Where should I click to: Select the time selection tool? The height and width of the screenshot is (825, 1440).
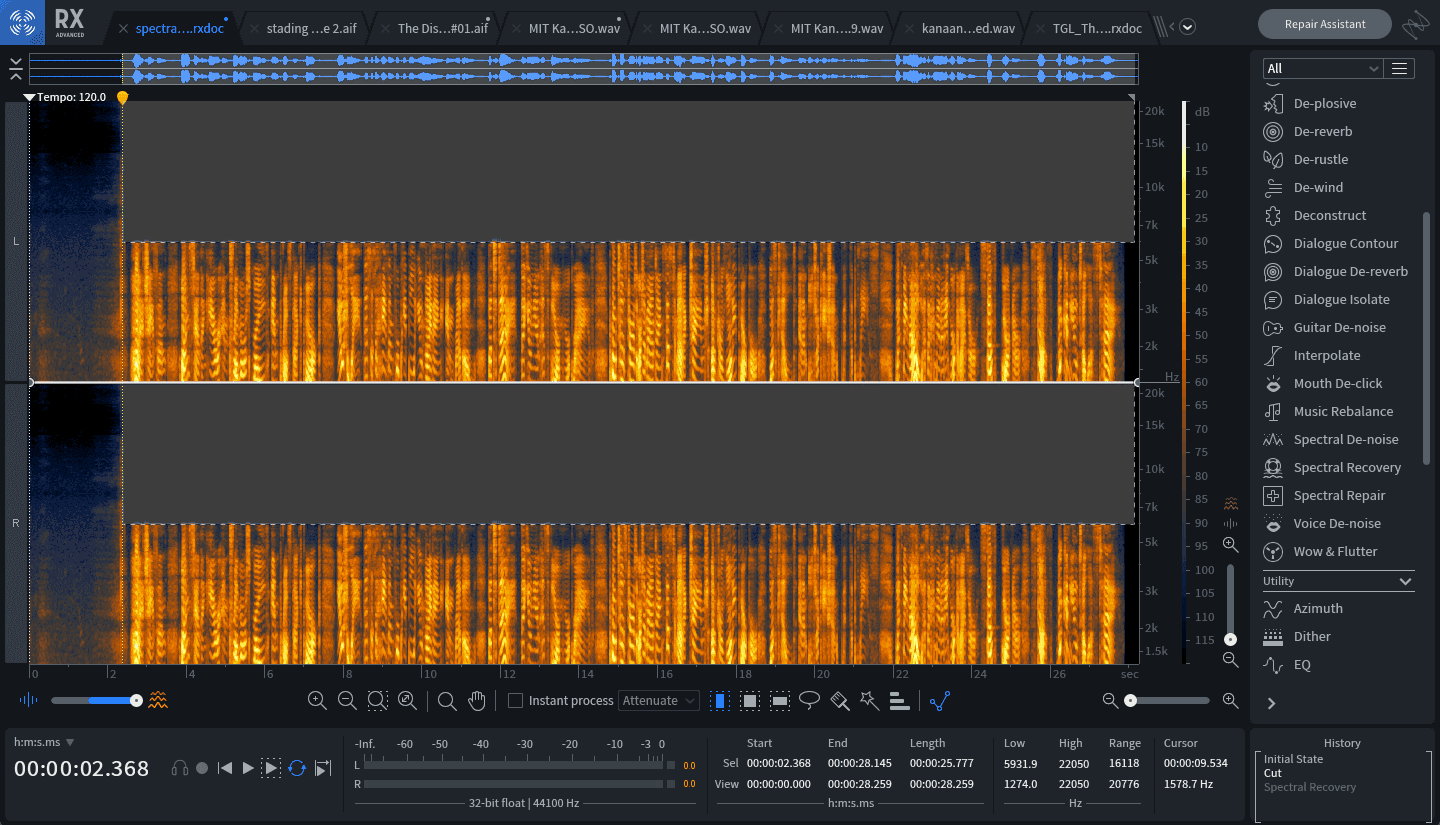(719, 701)
